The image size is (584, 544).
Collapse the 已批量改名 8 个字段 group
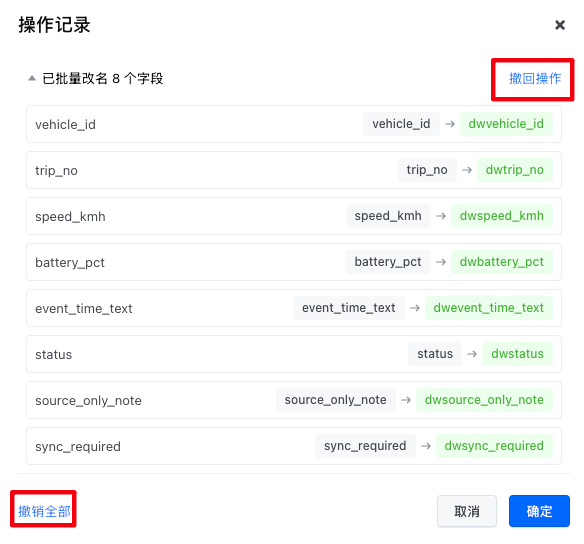[x=32, y=78]
